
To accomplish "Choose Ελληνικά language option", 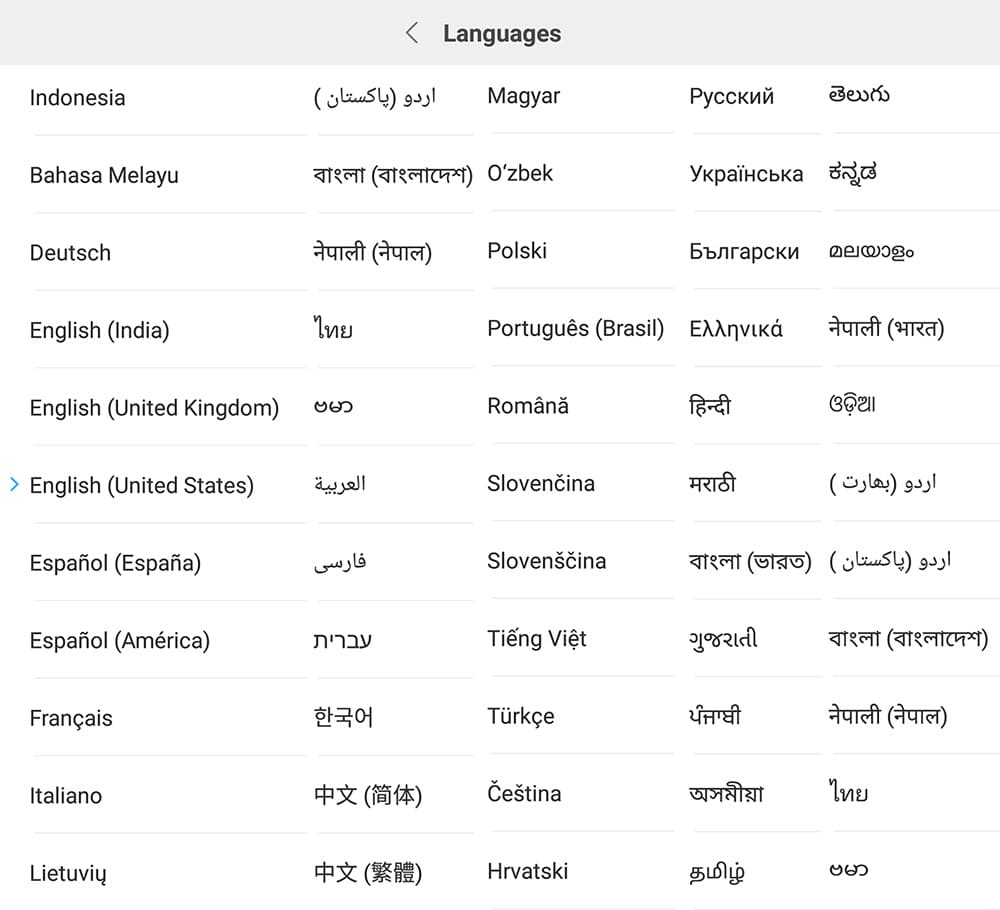I will click(736, 328).
